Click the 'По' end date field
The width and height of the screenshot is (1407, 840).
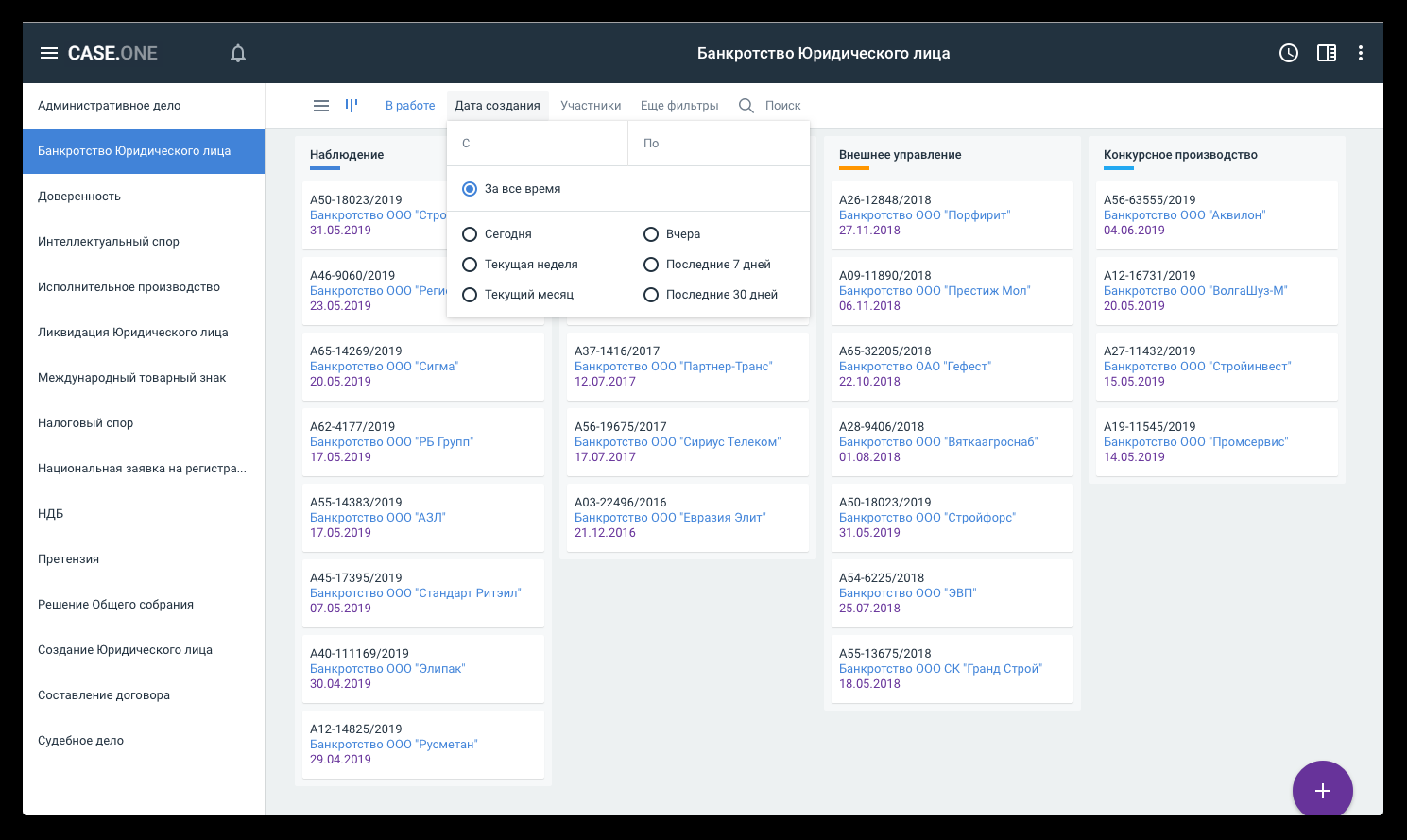tap(719, 144)
